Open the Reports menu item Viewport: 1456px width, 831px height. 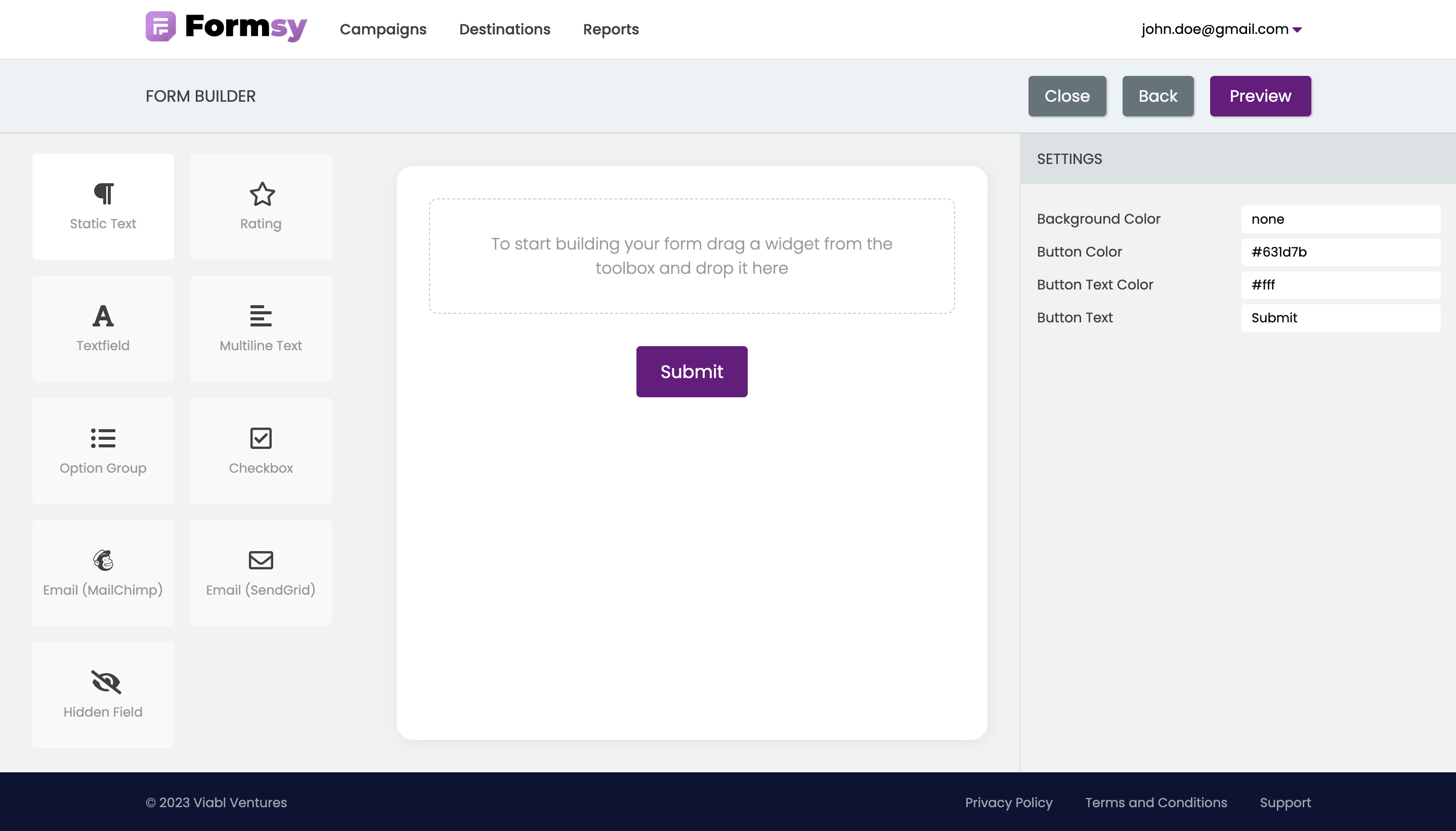(611, 29)
